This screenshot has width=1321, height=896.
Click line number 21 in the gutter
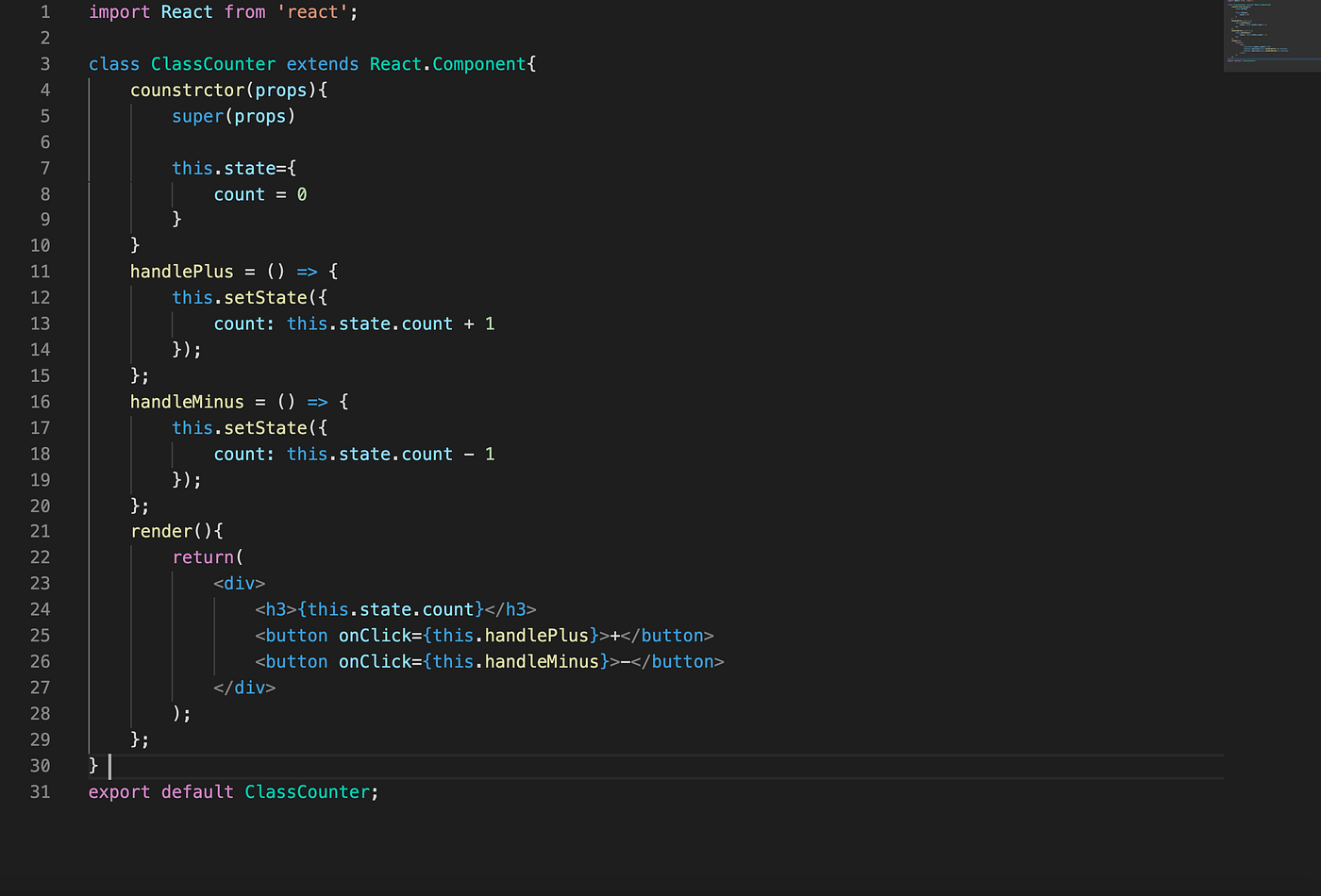click(40, 530)
